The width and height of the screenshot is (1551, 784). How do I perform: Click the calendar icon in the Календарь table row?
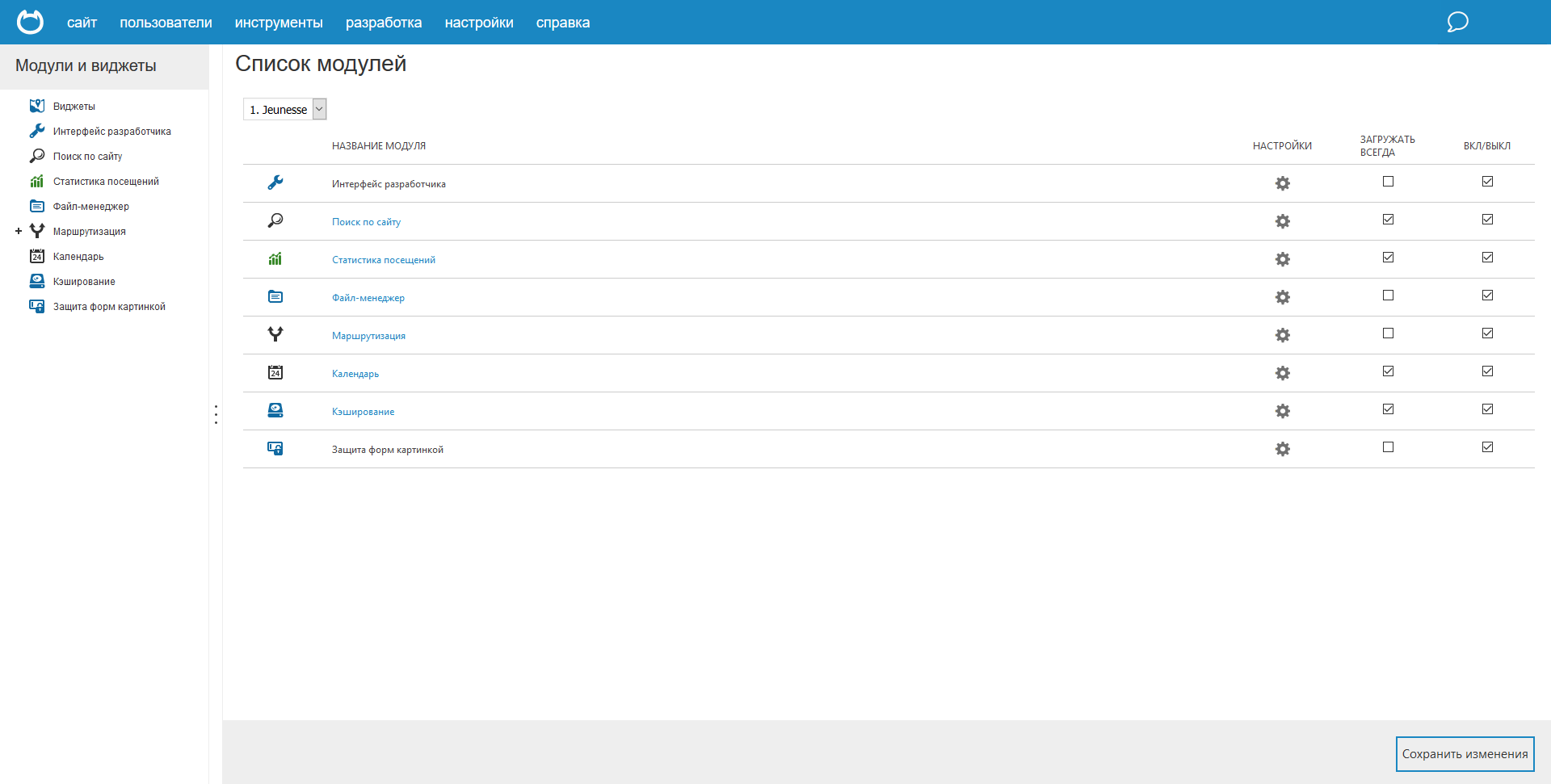pyautogui.click(x=275, y=372)
